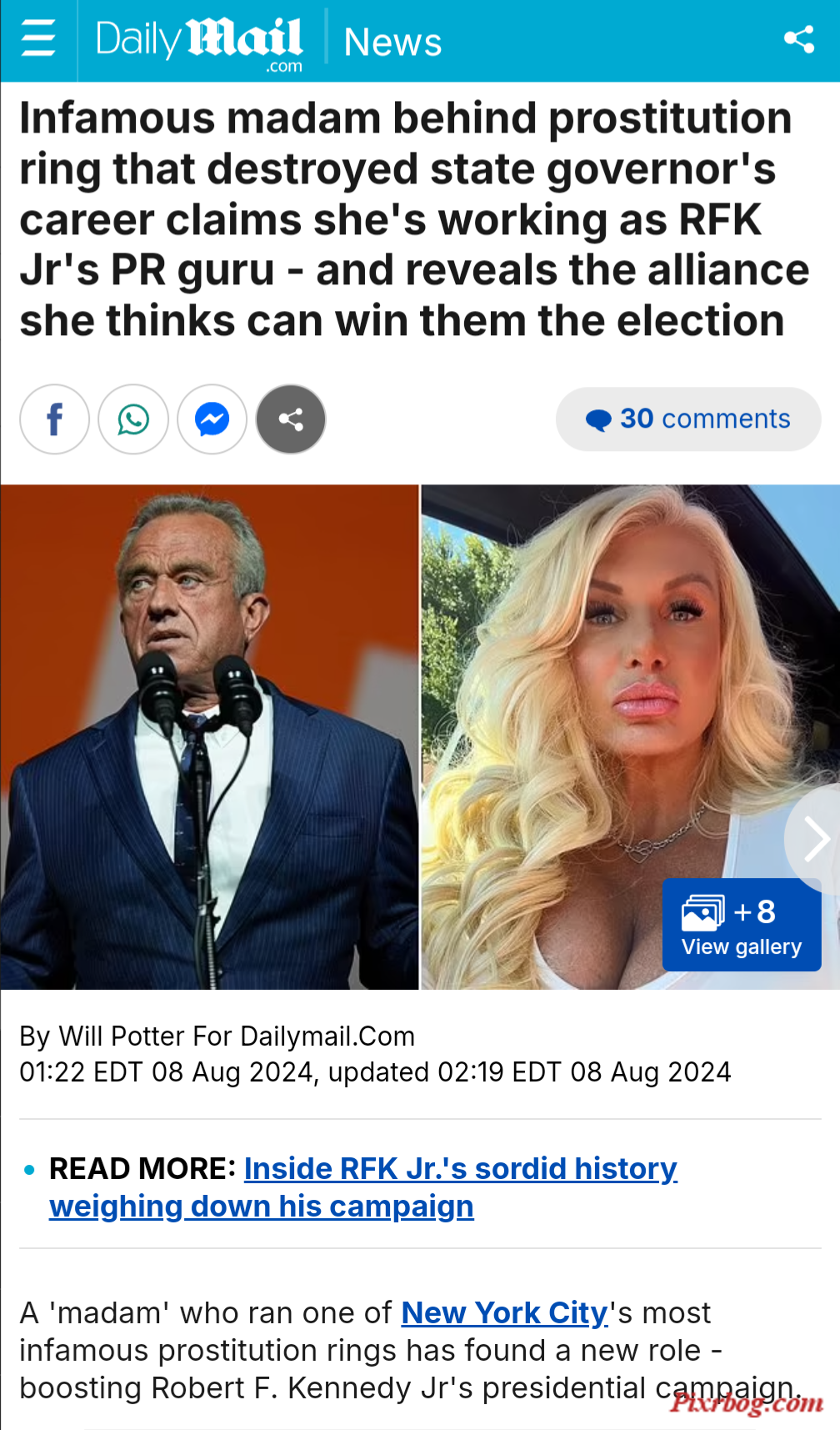Tap the article headline text
The image size is (840, 1430).
[x=414, y=219]
